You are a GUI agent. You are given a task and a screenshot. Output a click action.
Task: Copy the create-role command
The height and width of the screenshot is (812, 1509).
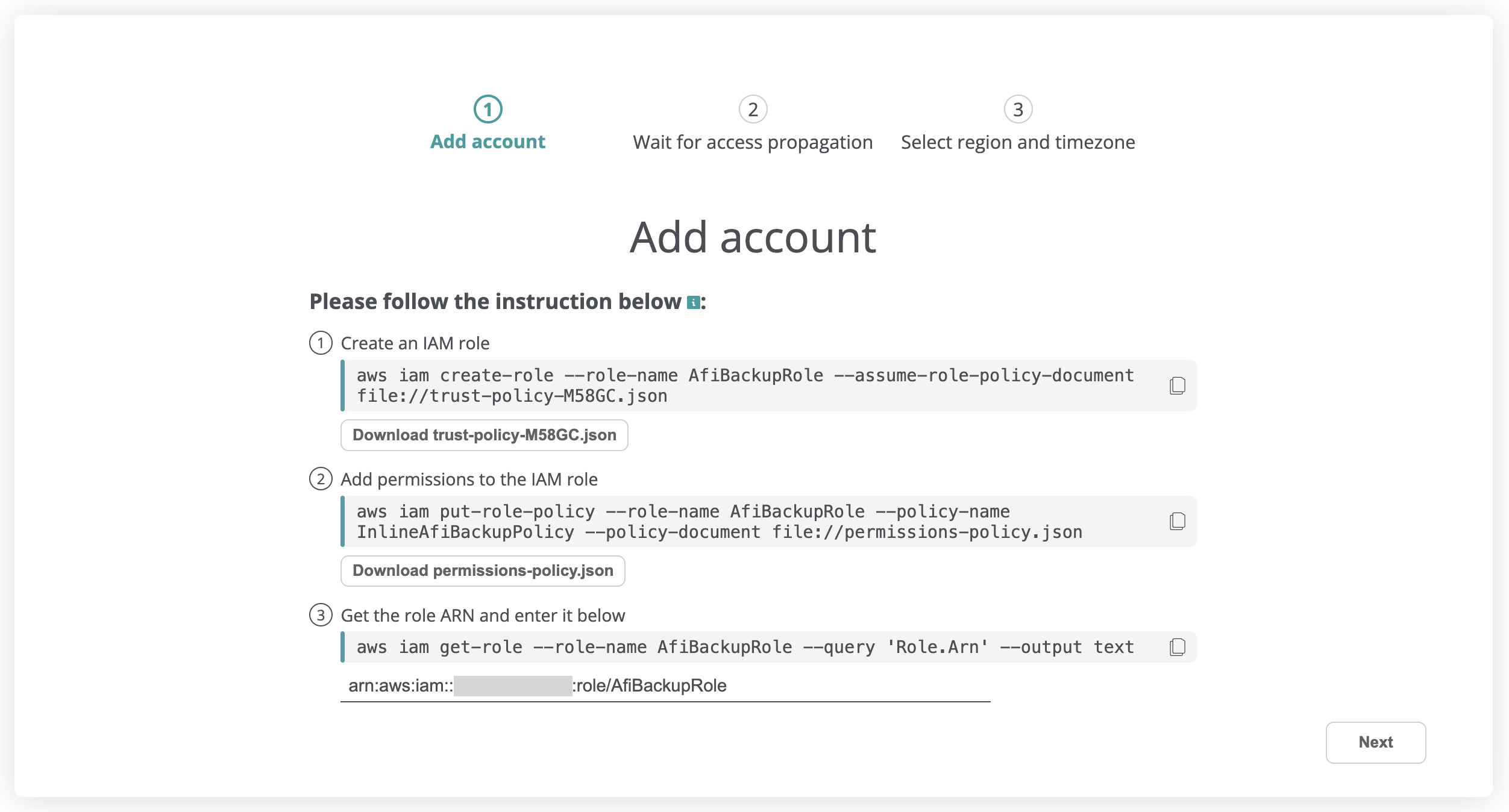(1177, 386)
